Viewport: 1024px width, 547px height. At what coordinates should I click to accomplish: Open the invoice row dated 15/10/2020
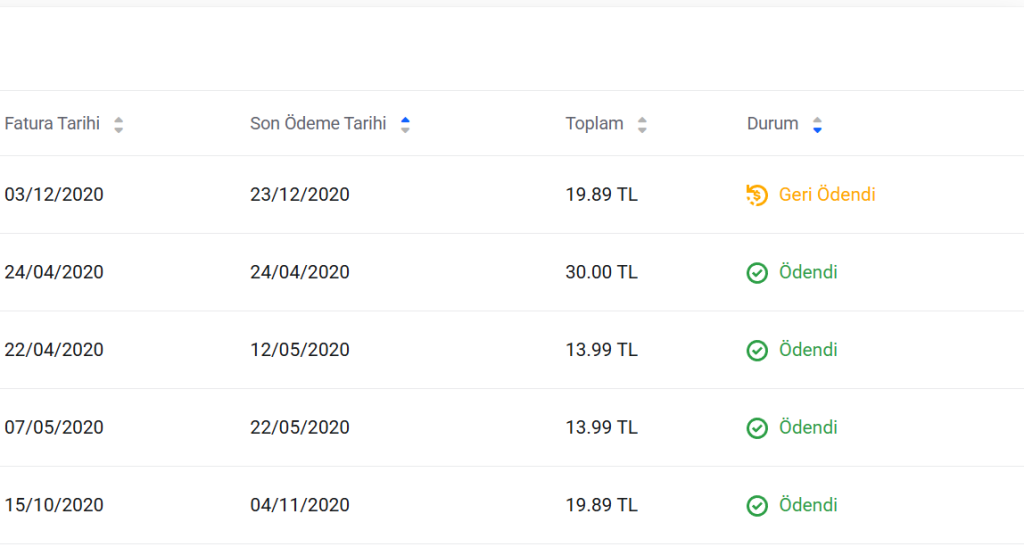pyautogui.click(x=54, y=505)
